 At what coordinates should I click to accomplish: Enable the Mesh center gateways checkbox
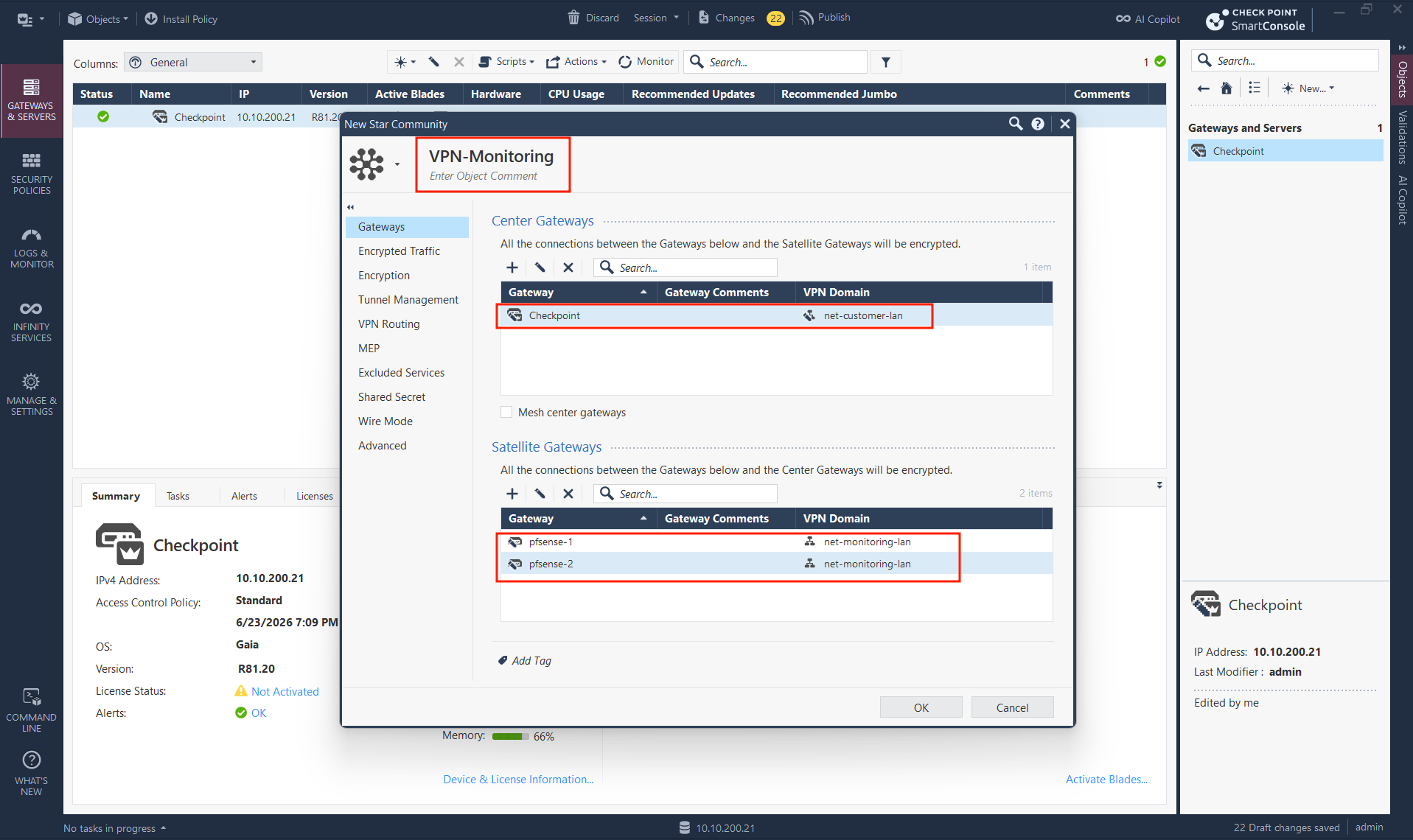point(506,412)
